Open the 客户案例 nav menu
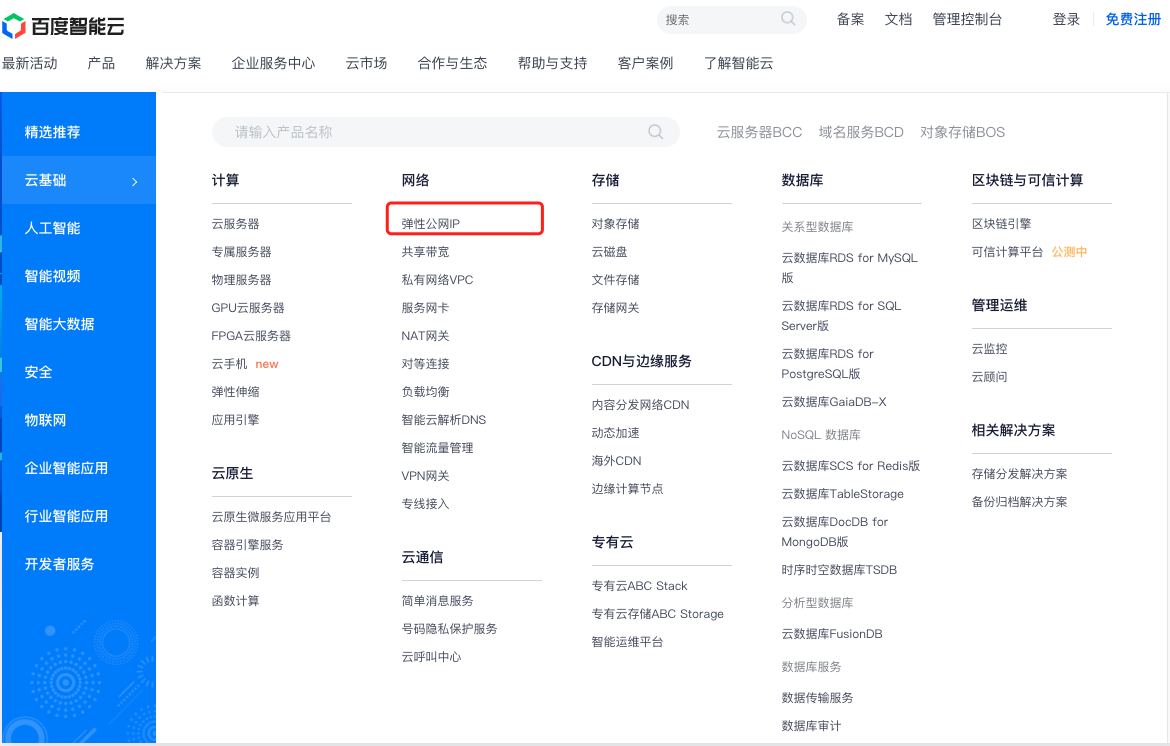 [645, 63]
